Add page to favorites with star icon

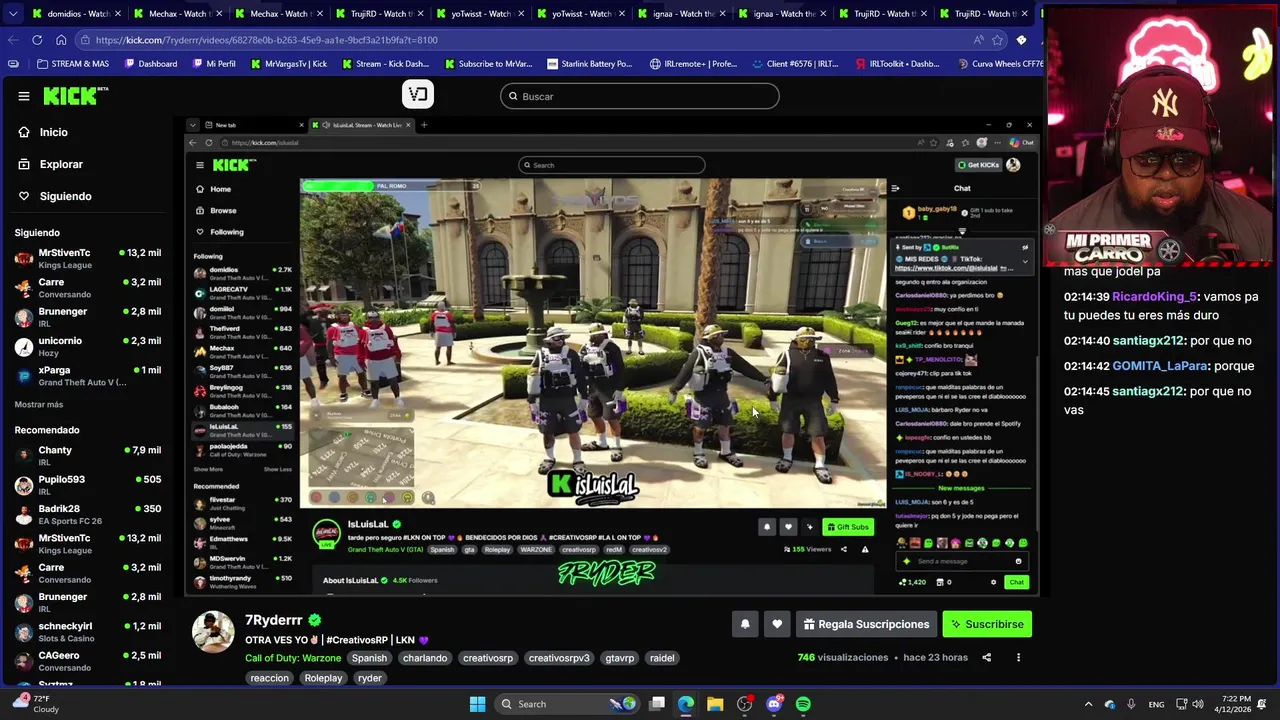(x=997, y=40)
